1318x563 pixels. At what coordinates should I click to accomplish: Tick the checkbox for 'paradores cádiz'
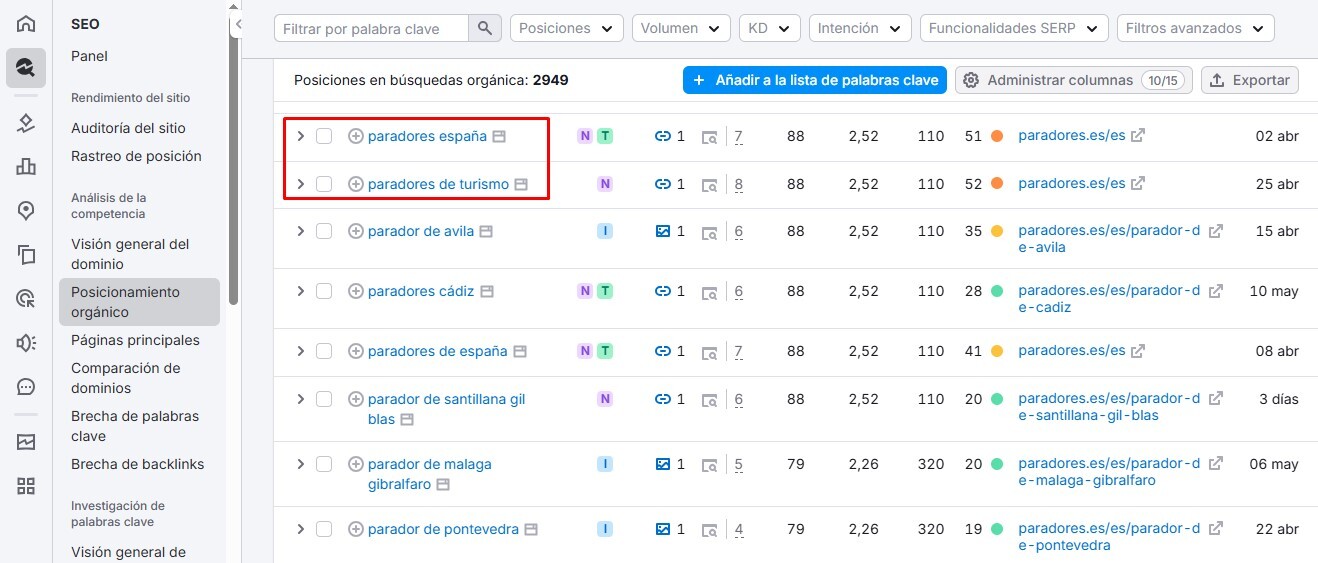point(324,291)
